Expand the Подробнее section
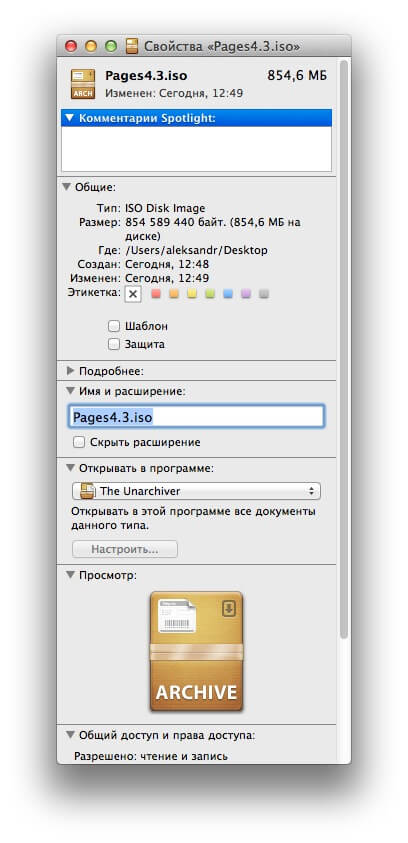Image resolution: width=408 pixels, height=843 pixels. 70,370
